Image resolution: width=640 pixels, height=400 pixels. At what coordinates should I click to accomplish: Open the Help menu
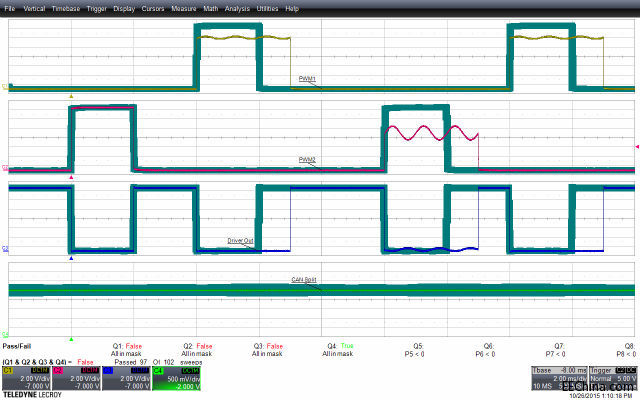(x=292, y=9)
